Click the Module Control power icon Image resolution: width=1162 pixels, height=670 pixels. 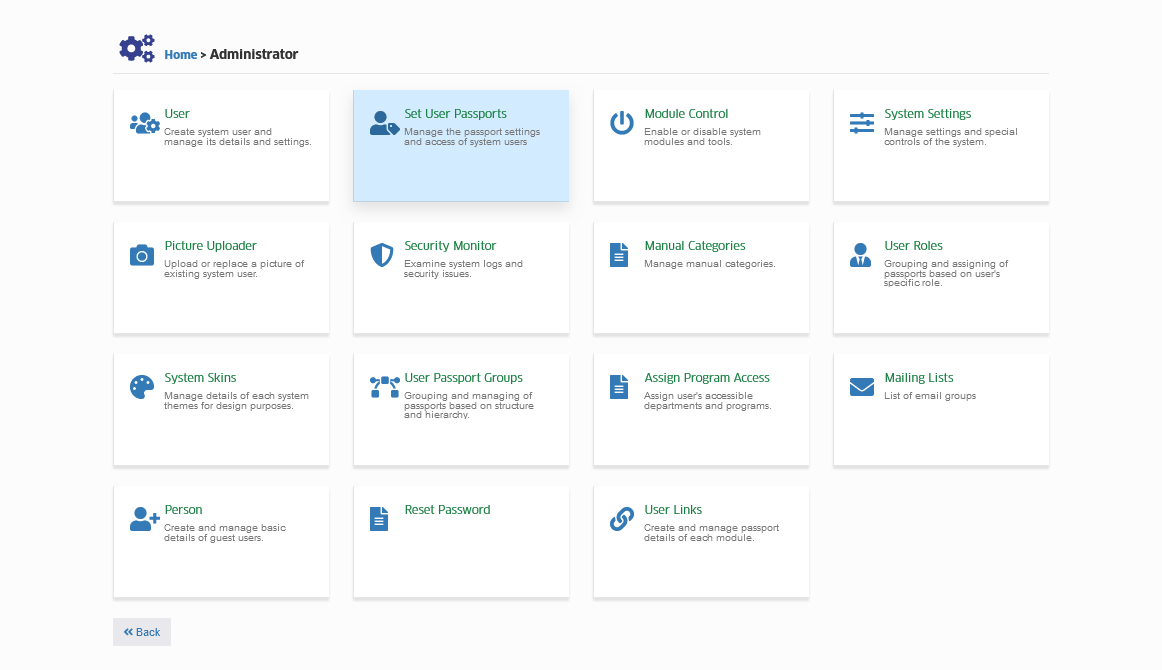coord(622,123)
